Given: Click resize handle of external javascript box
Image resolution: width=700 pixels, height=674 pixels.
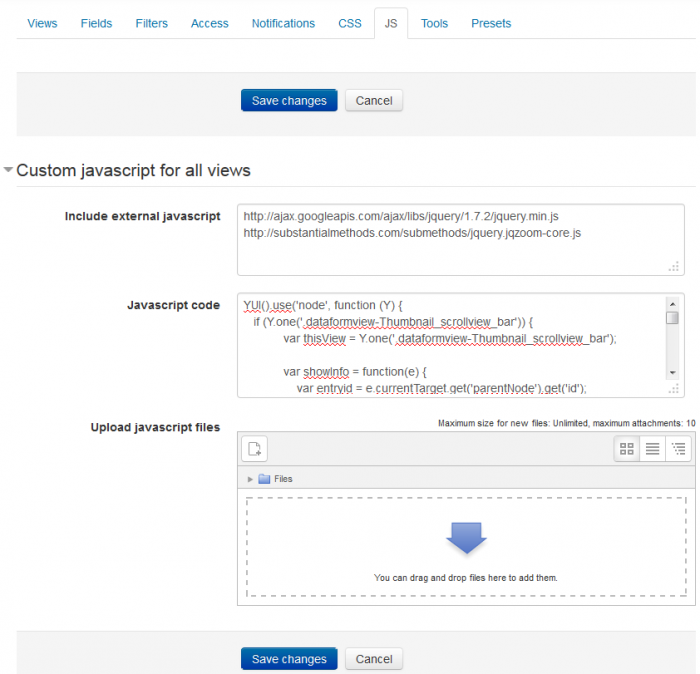Looking at the screenshot, I should (674, 266).
